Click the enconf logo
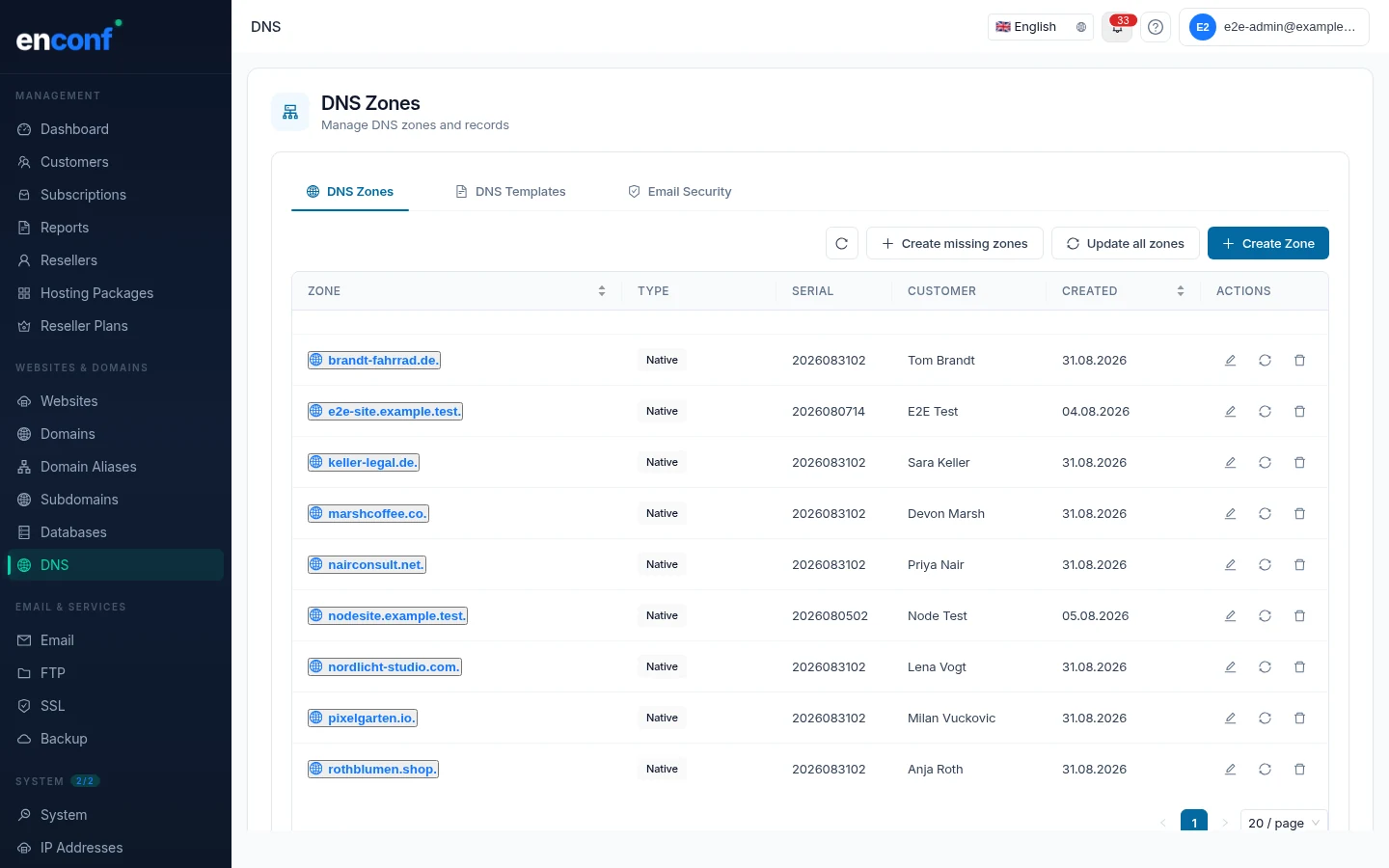 click(x=68, y=37)
